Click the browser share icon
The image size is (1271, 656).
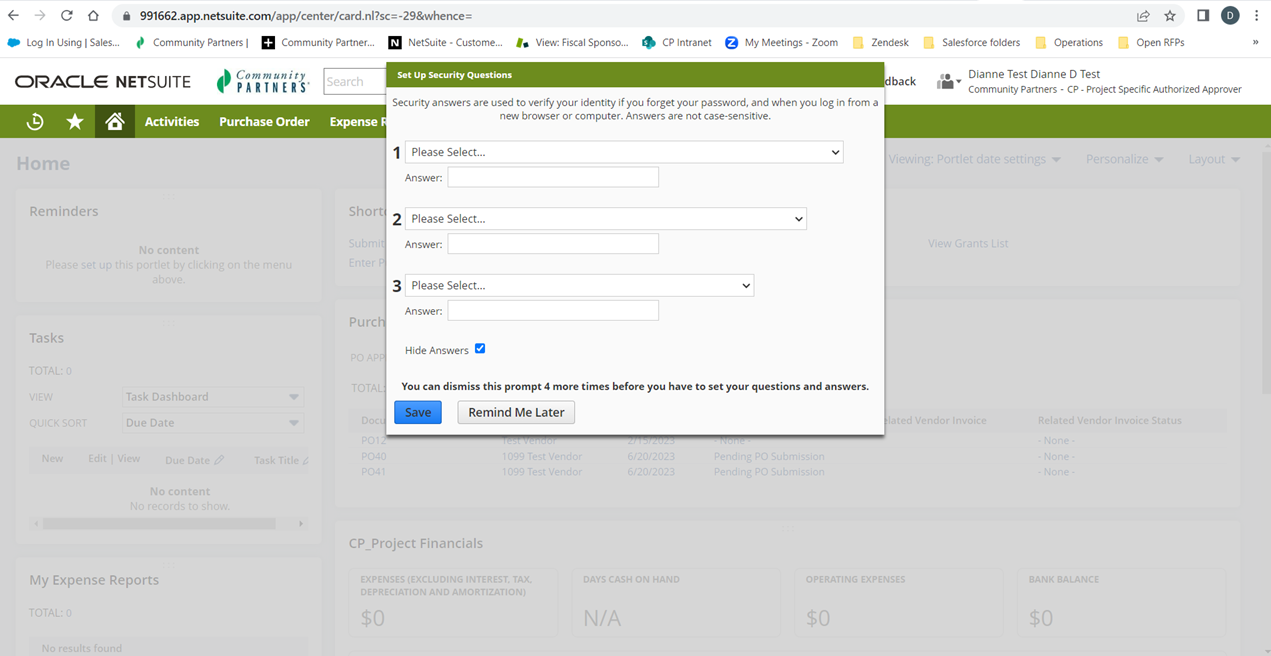pyautogui.click(x=1143, y=16)
